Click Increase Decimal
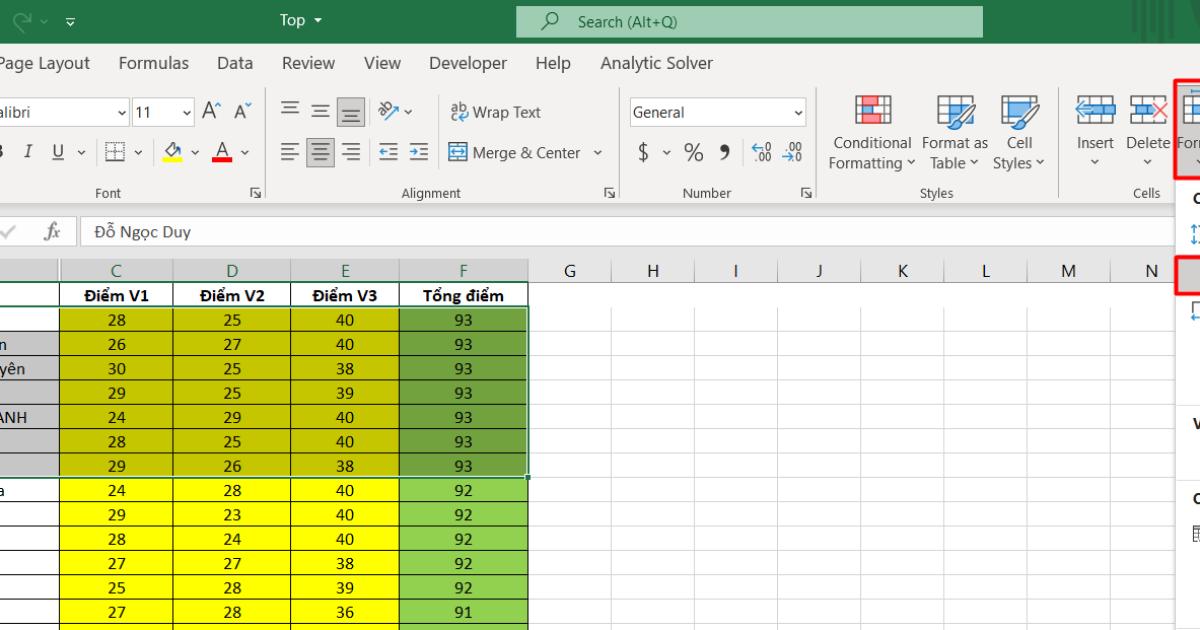Viewport: 1200px width, 630px height. [x=761, y=153]
